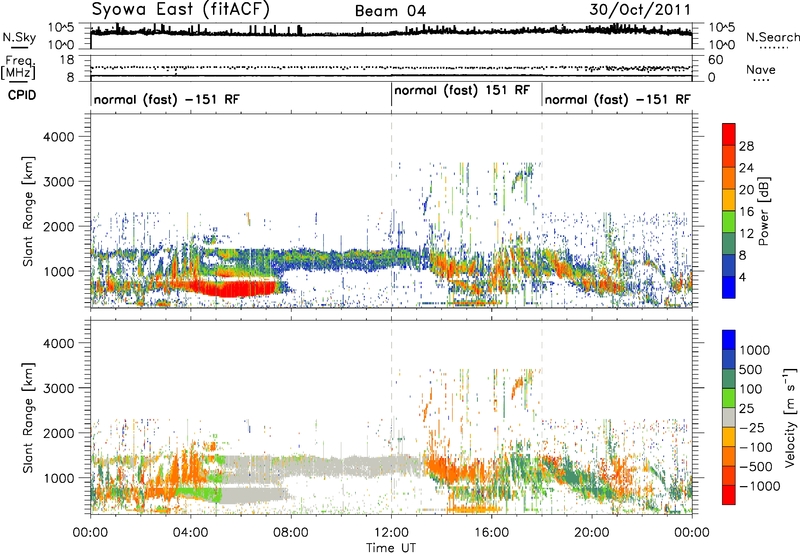Click the red top of Power colorbar
The image size is (800, 554).
click(729, 134)
